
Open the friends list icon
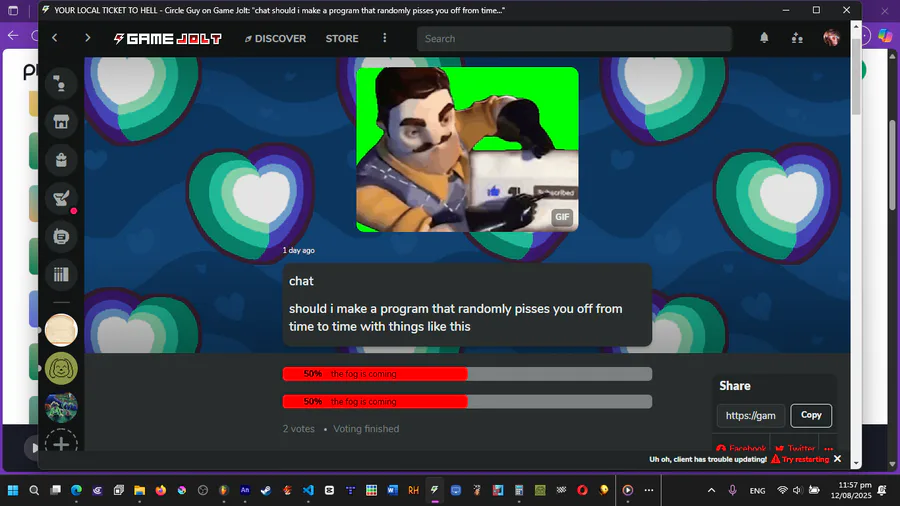[797, 38]
